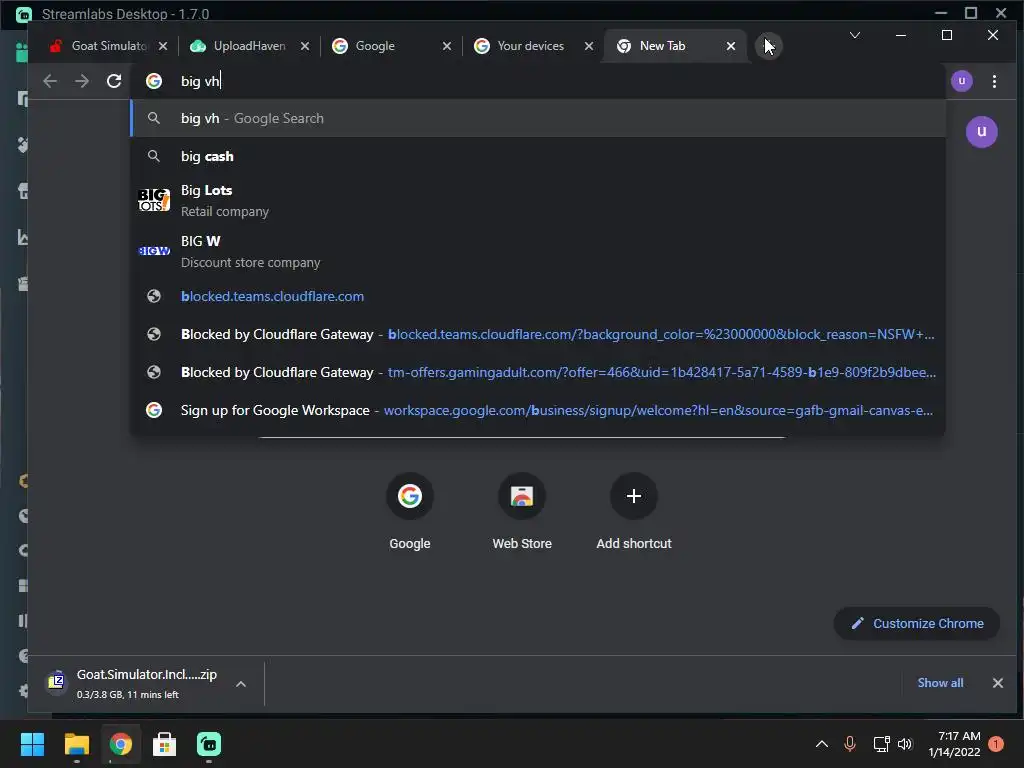Open the large purple account avatar on the page
The image size is (1024, 768).
981,132
